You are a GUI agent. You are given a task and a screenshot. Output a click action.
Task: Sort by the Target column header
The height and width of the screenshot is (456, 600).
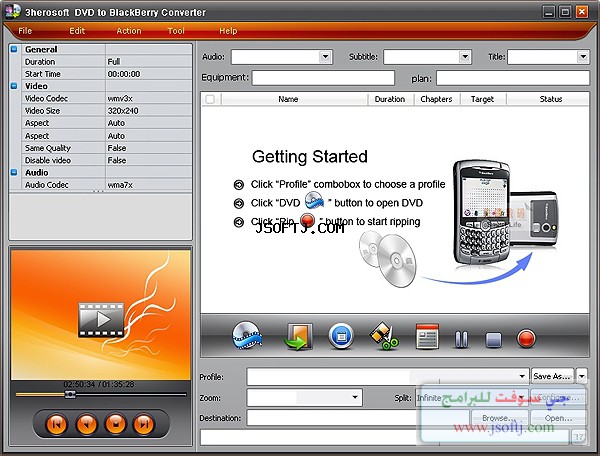click(482, 99)
